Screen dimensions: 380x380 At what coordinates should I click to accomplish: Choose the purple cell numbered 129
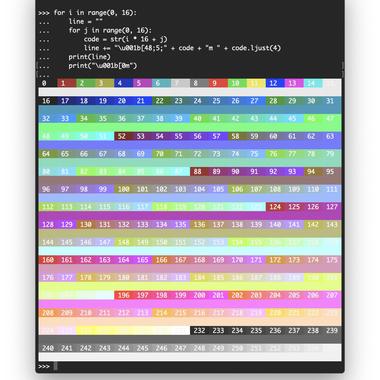pyautogui.click(x=67, y=224)
